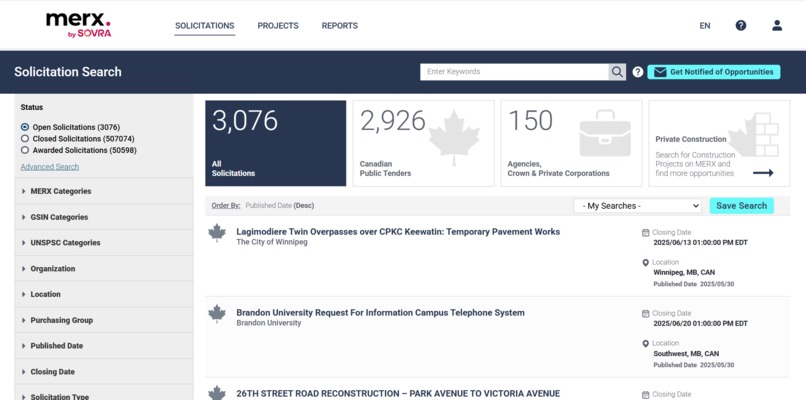Select Awarded Solicitations radio button

[25, 151]
